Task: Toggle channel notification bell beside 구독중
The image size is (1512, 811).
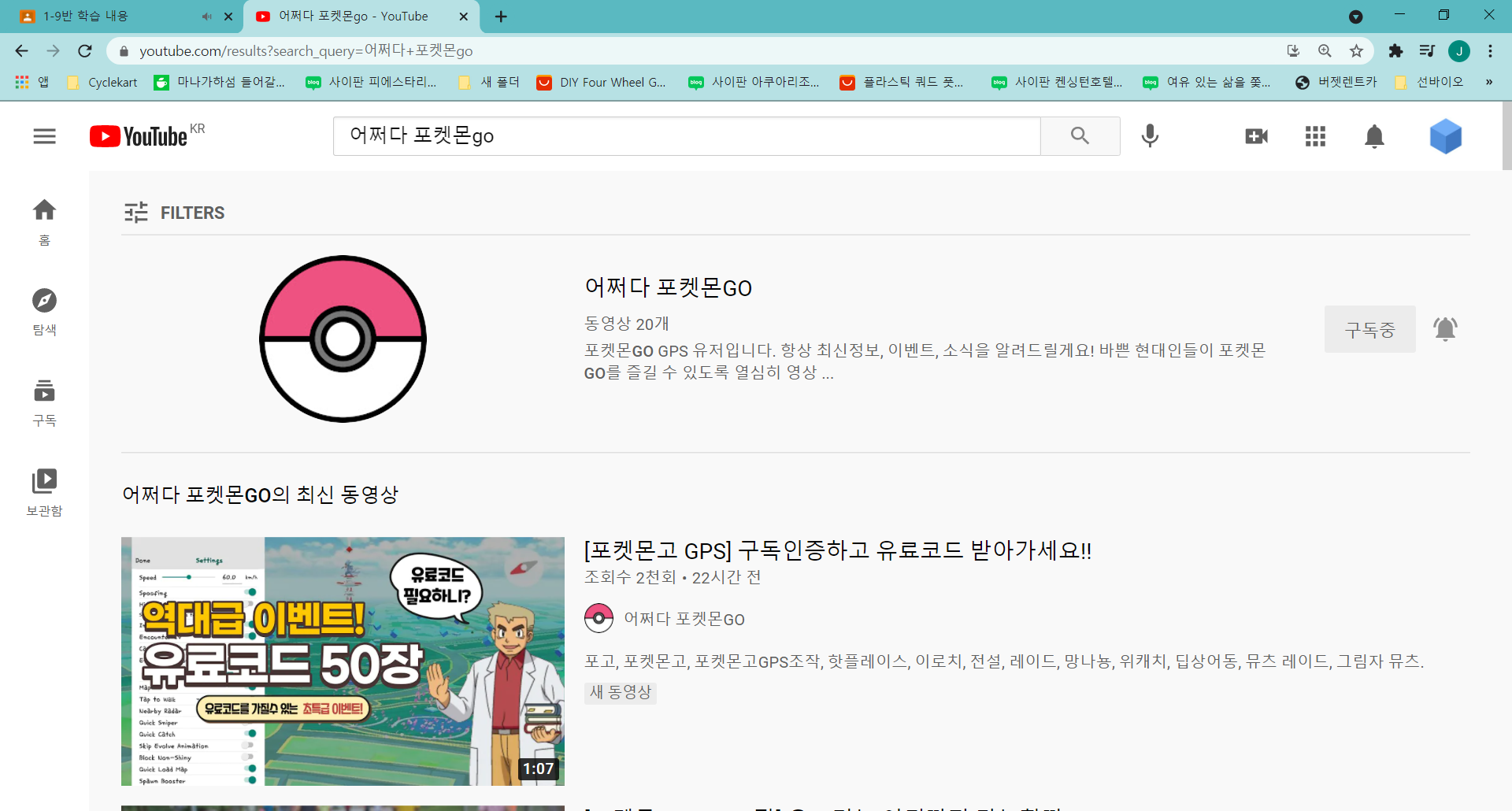Action: tap(1445, 329)
